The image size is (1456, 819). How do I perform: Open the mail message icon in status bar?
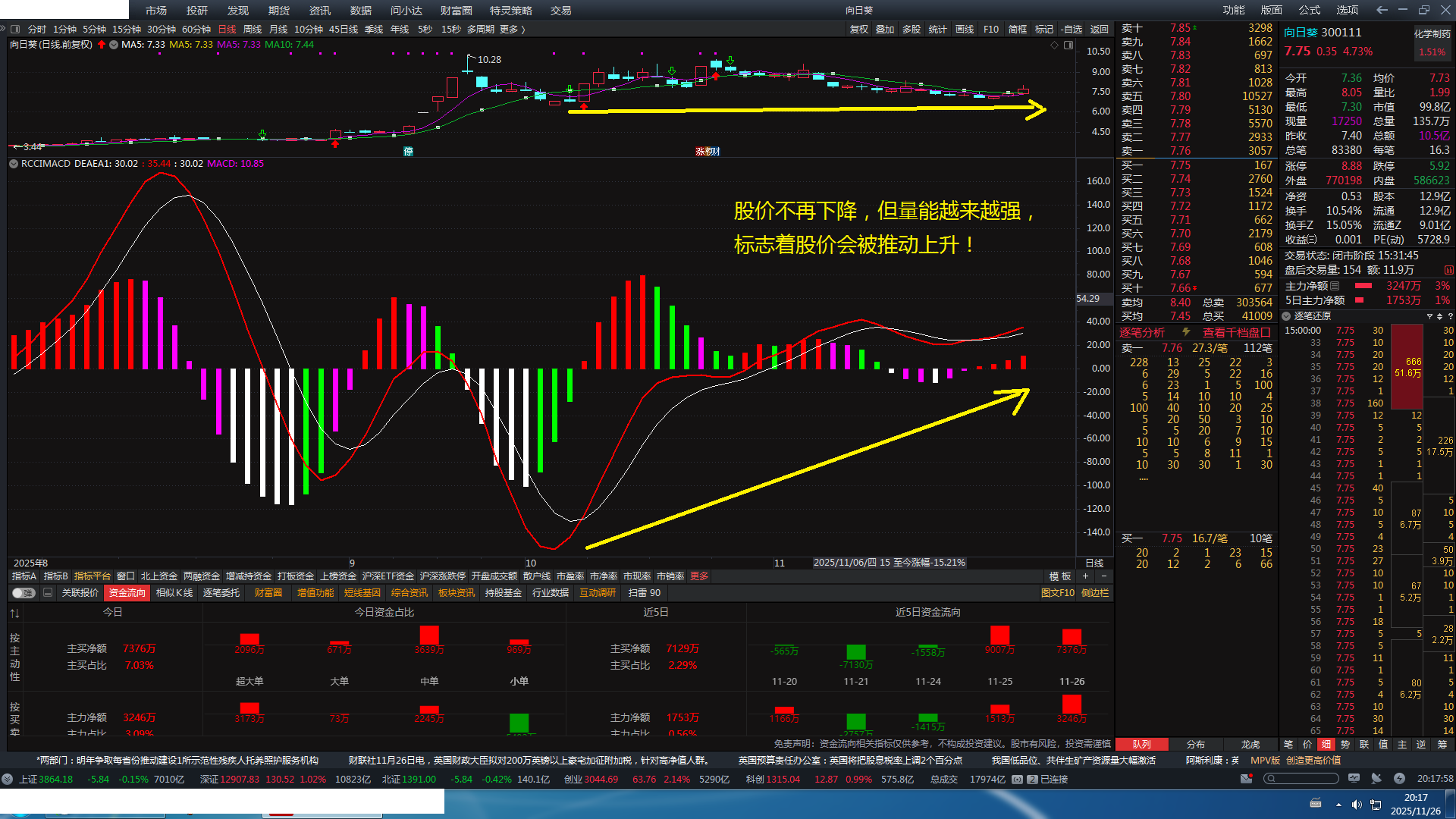point(1246,779)
